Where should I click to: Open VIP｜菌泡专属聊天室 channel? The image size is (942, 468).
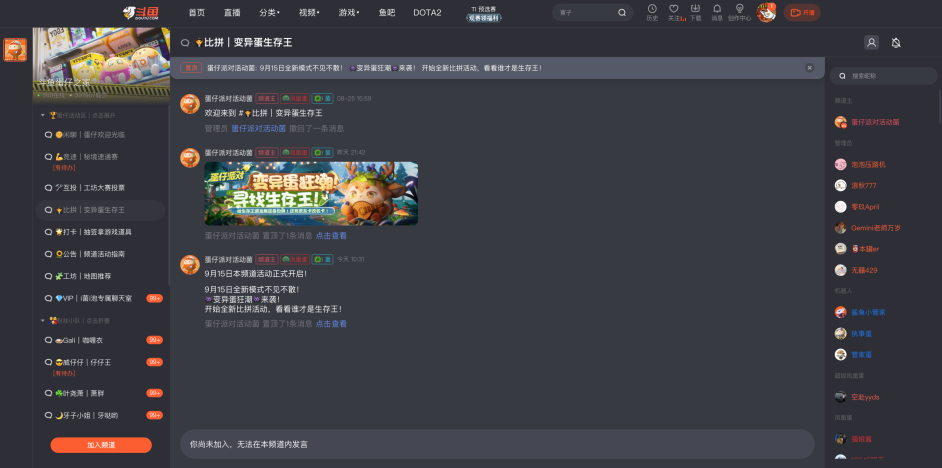[100, 299]
